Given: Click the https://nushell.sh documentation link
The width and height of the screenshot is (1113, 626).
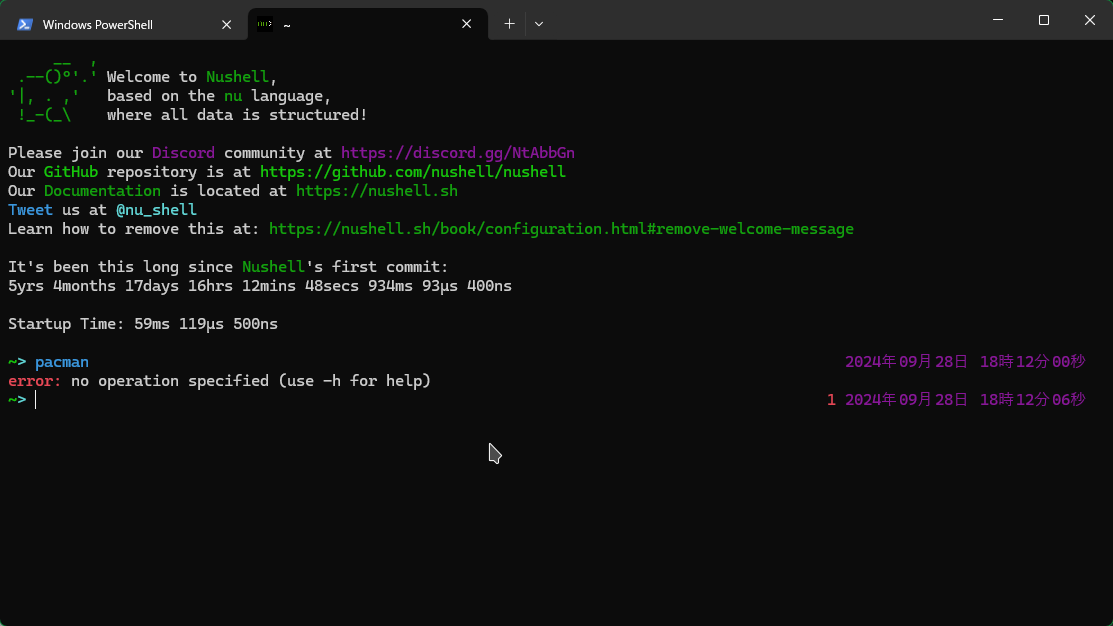Looking at the screenshot, I should pyautogui.click(x=376, y=191).
